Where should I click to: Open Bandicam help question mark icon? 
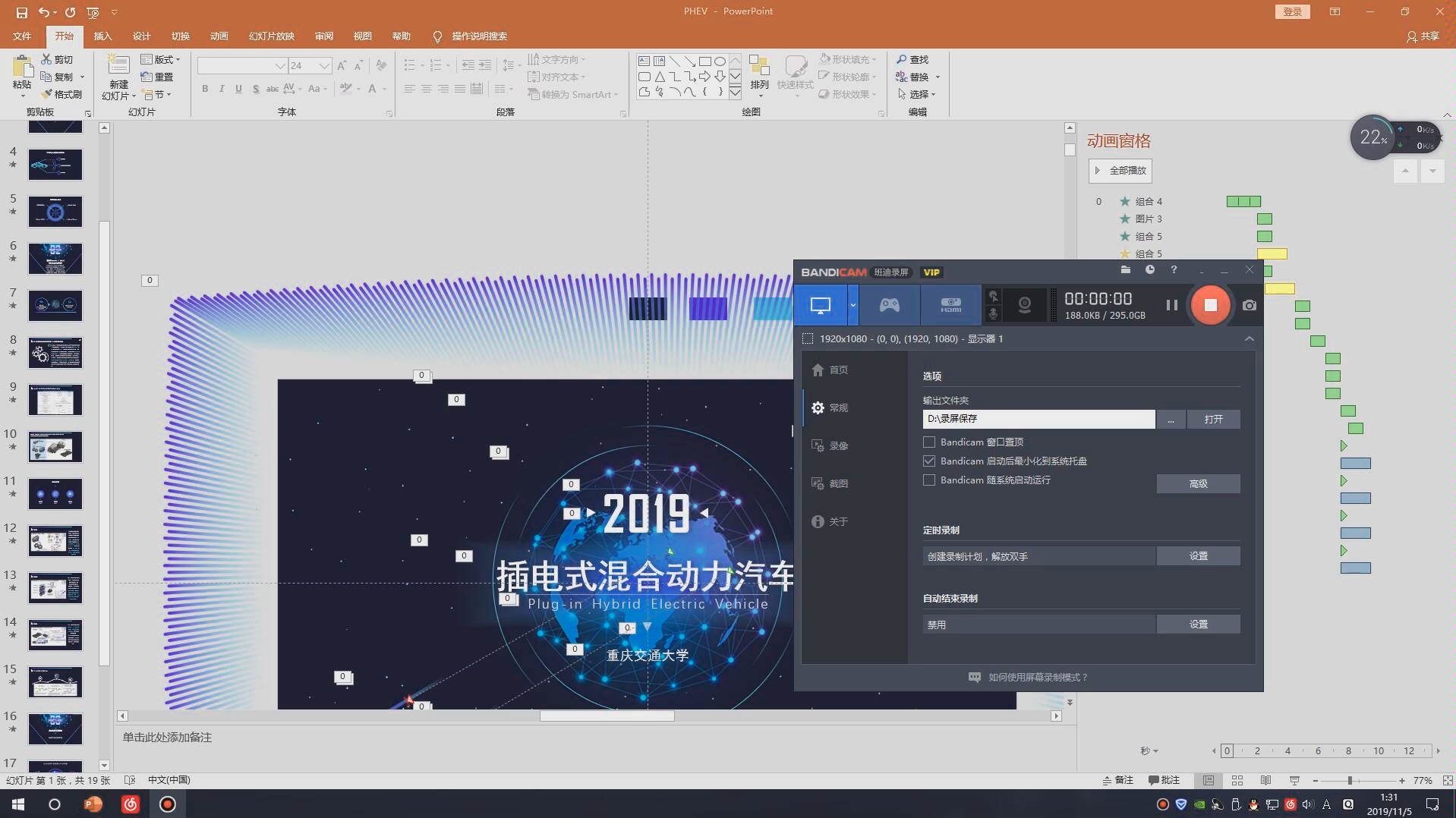[1174, 270]
